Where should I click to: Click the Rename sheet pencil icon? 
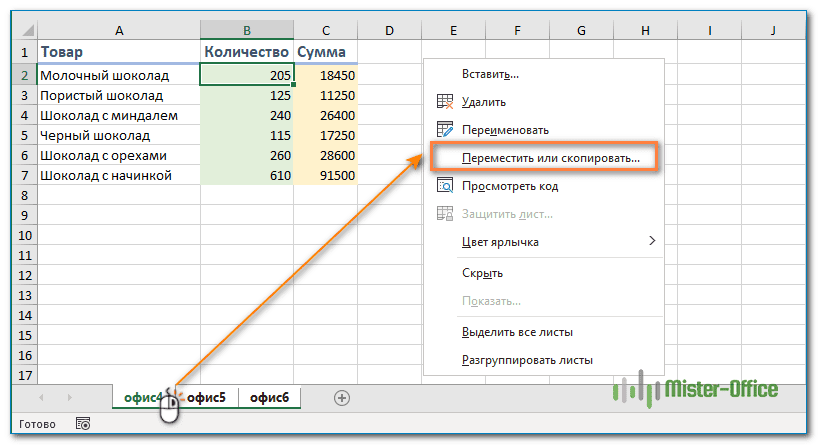tap(446, 130)
